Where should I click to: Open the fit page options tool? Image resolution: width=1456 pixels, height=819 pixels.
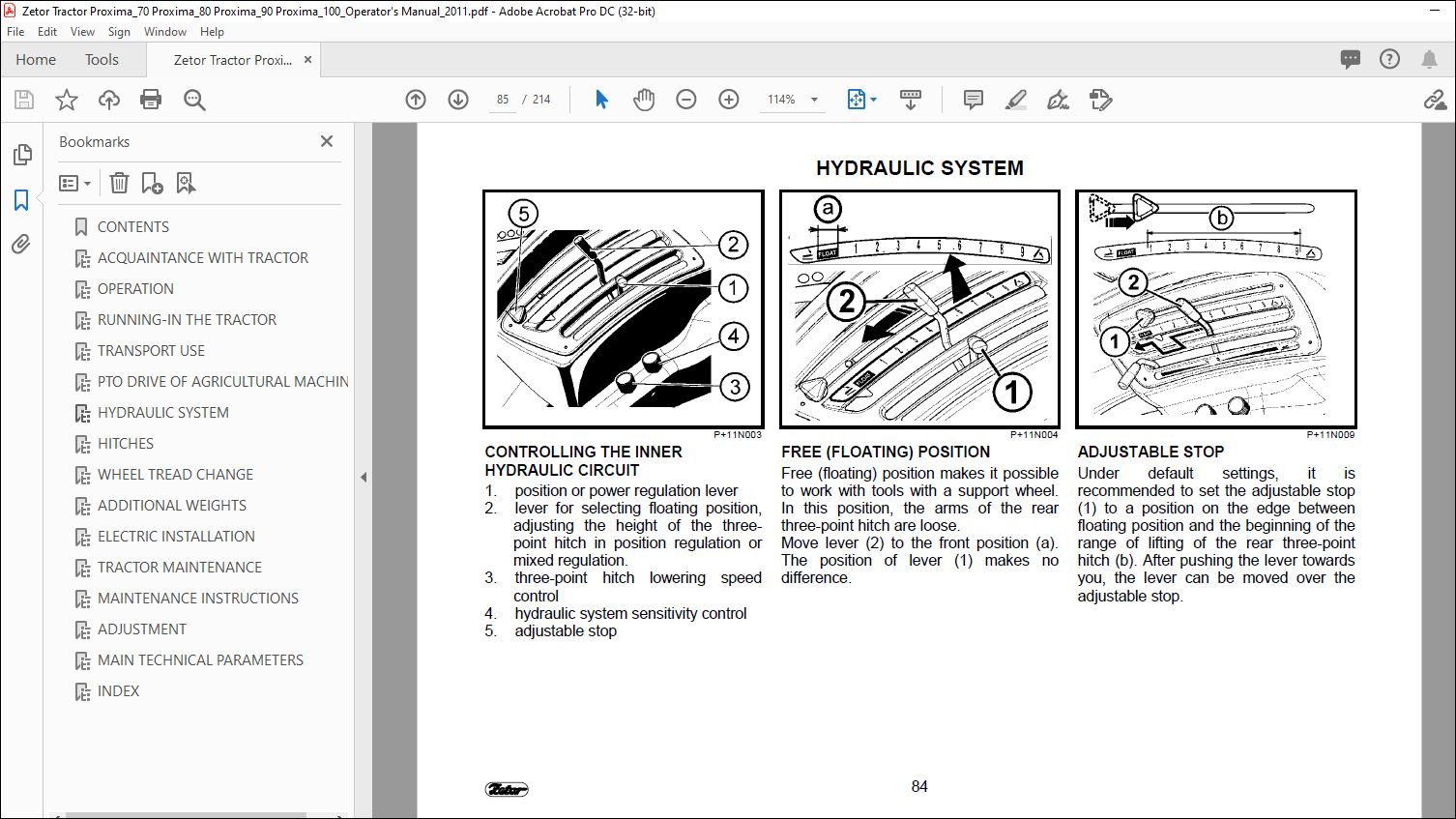[x=860, y=100]
